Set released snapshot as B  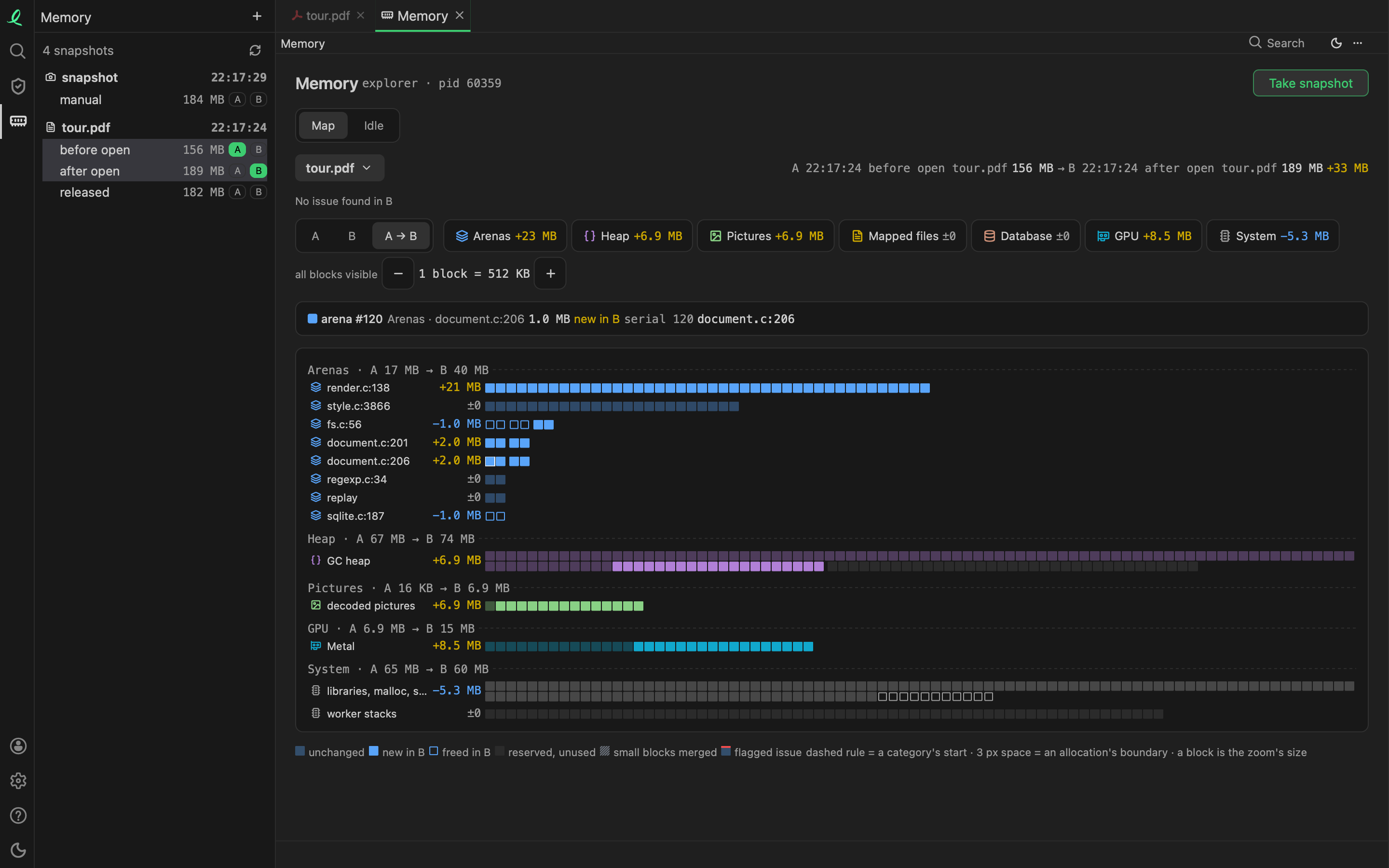(259, 192)
